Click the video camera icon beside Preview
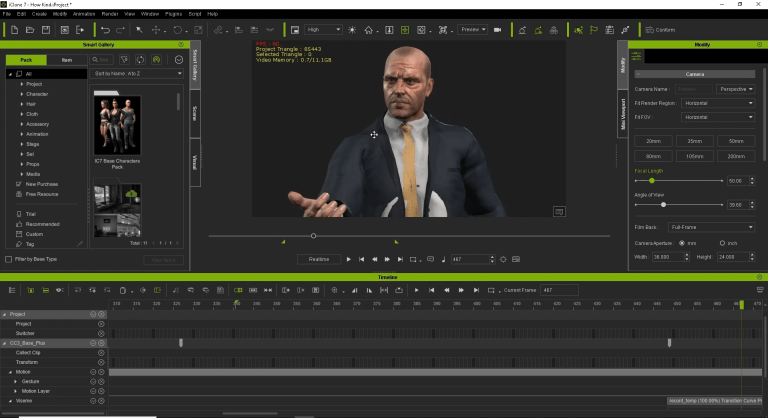Image resolution: width=768 pixels, height=418 pixels. click(497, 30)
